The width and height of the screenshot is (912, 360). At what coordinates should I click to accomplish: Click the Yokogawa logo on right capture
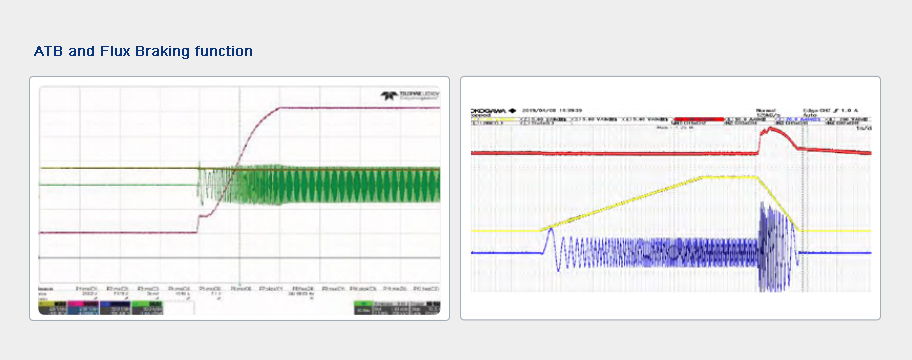point(493,111)
